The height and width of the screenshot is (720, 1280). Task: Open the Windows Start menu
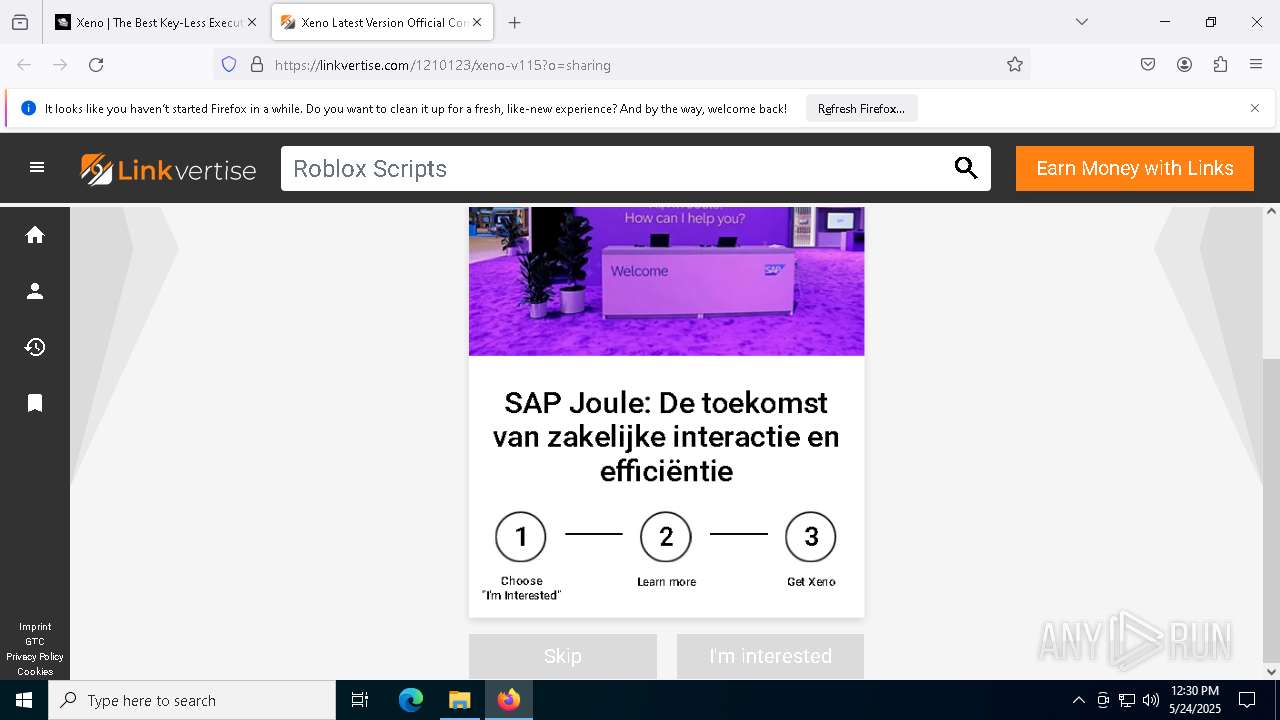point(24,700)
